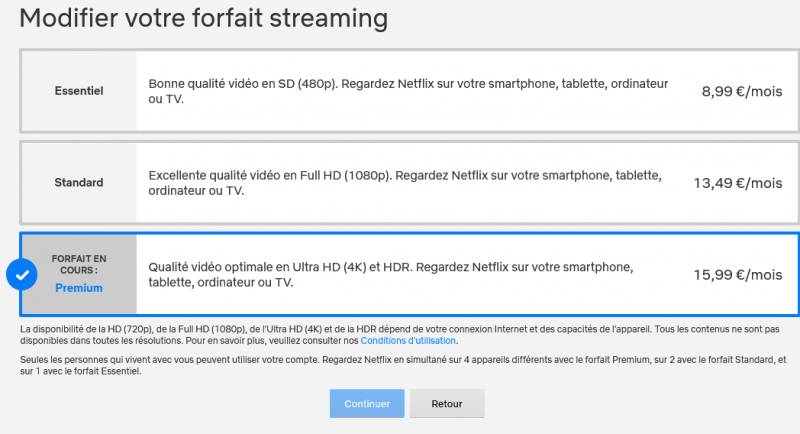Click the HD availability disclaimer paragraph
Image resolution: width=800 pixels, height=434 pixels.
(398, 328)
